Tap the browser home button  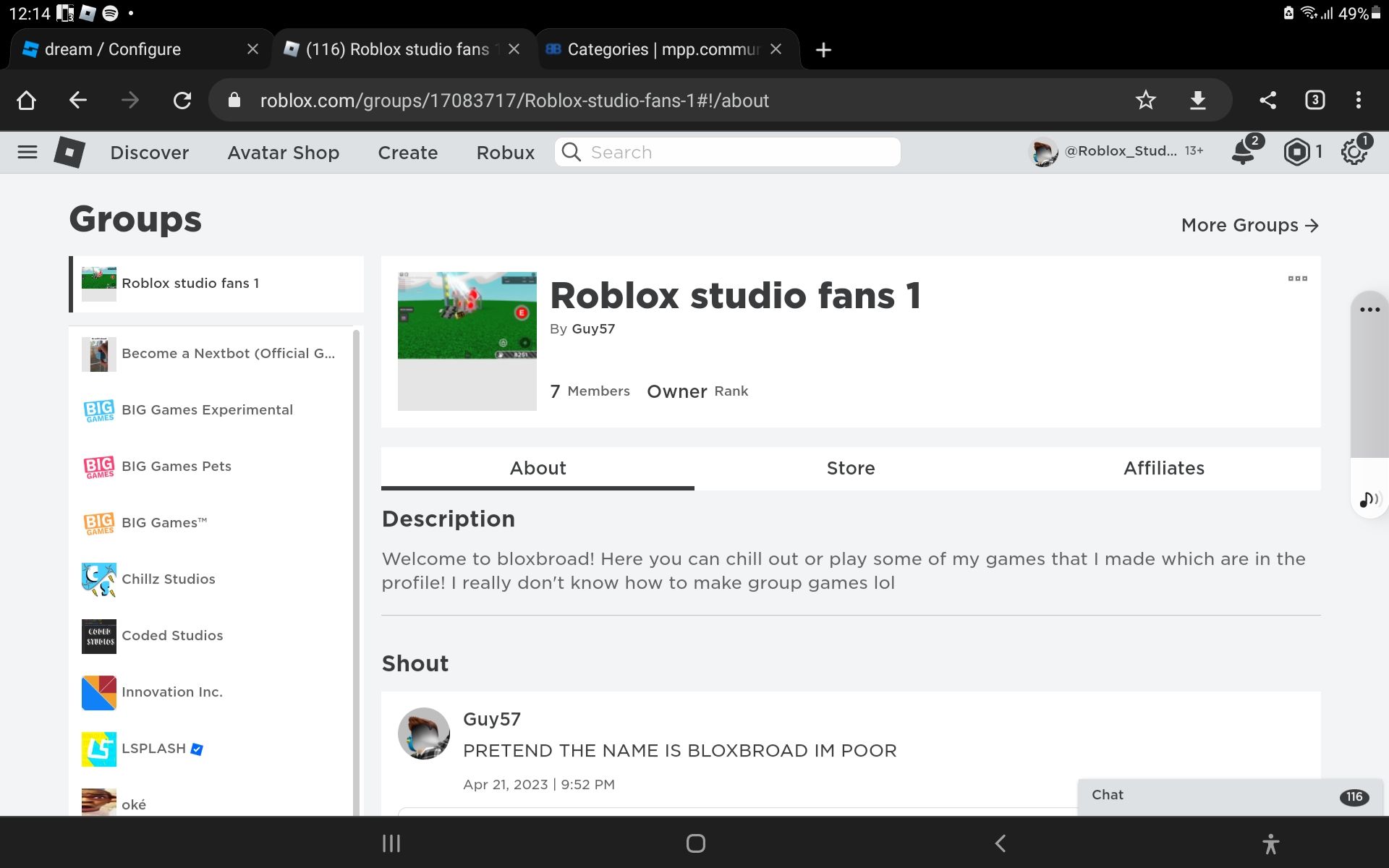coord(27,100)
